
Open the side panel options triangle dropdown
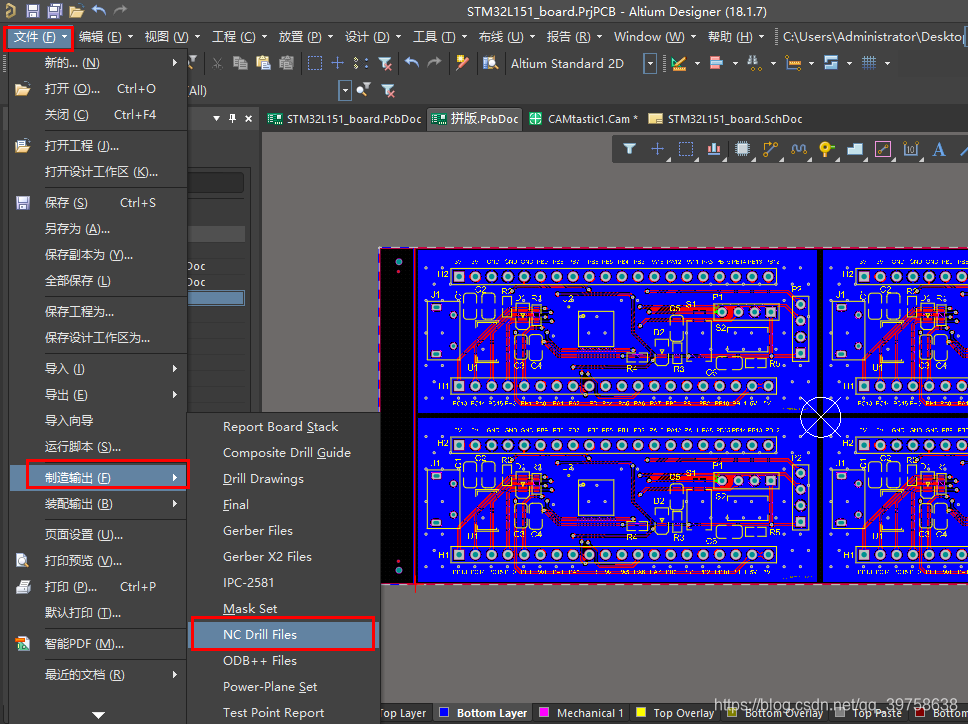pos(216,119)
